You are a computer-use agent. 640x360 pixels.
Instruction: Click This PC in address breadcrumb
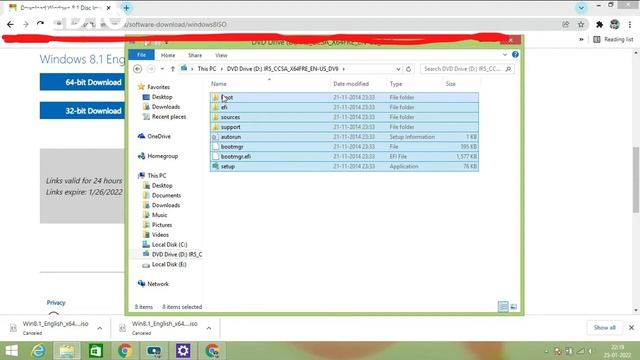[207, 69]
